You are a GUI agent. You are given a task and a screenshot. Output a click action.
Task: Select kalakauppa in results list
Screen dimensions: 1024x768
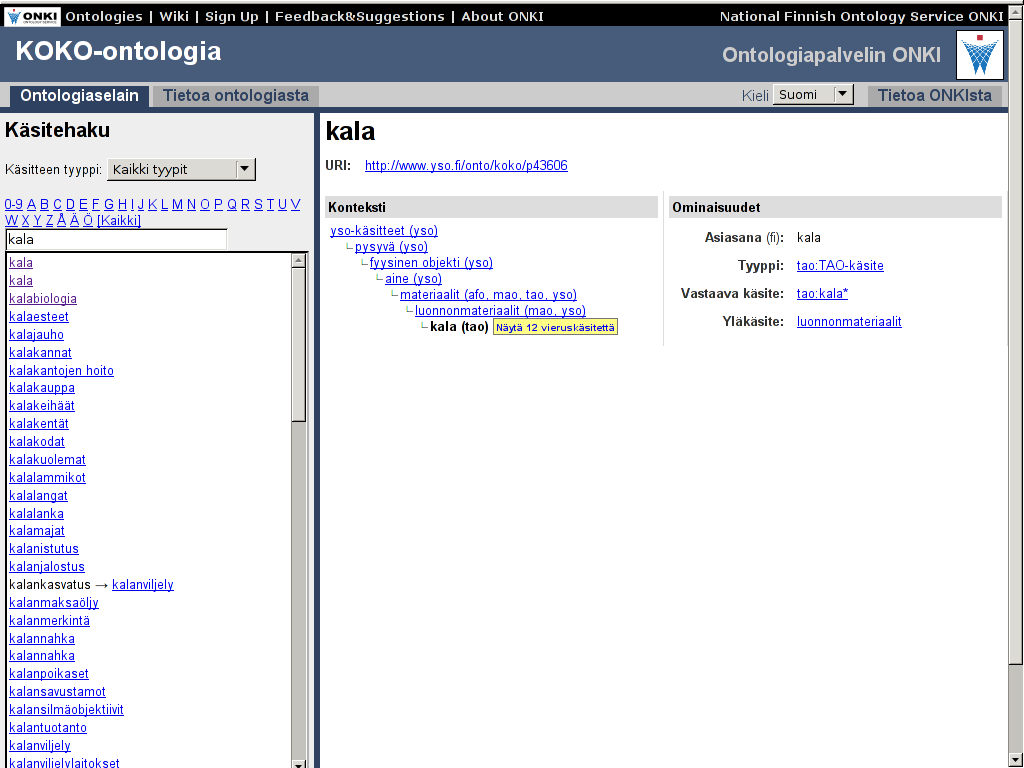(x=42, y=388)
